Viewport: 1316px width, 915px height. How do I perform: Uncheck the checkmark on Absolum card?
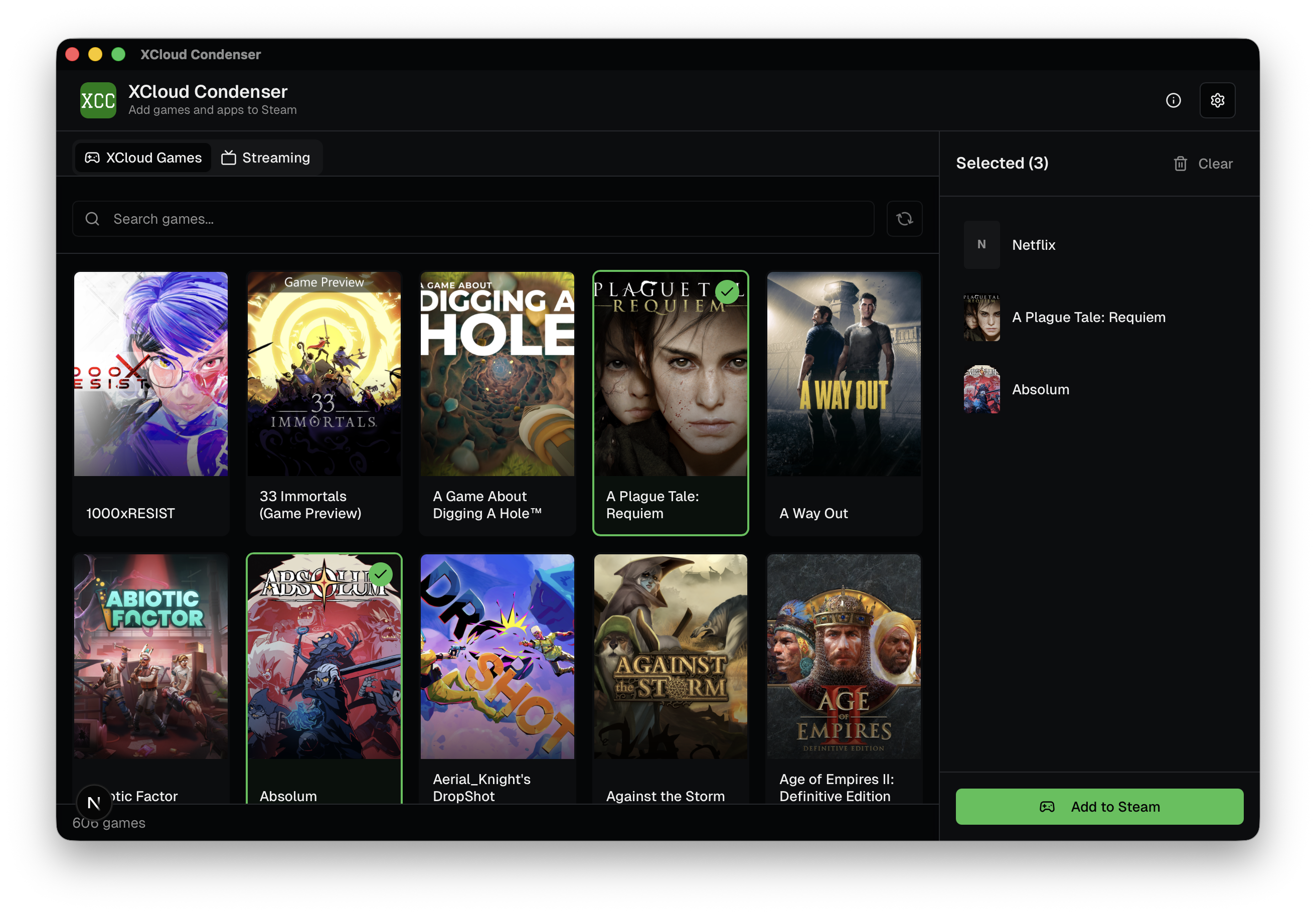381,574
